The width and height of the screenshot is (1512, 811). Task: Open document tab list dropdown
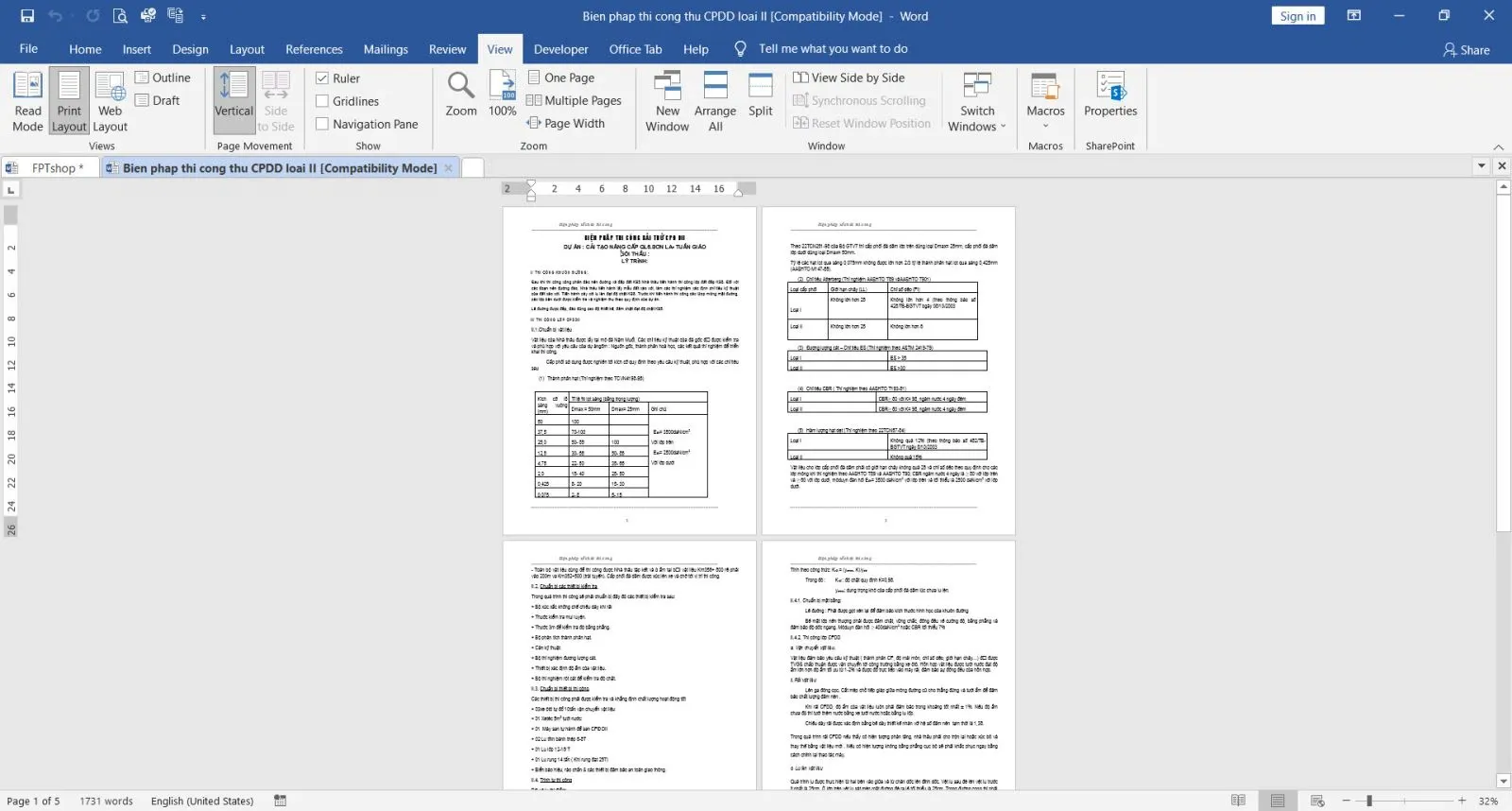pyautogui.click(x=1481, y=166)
